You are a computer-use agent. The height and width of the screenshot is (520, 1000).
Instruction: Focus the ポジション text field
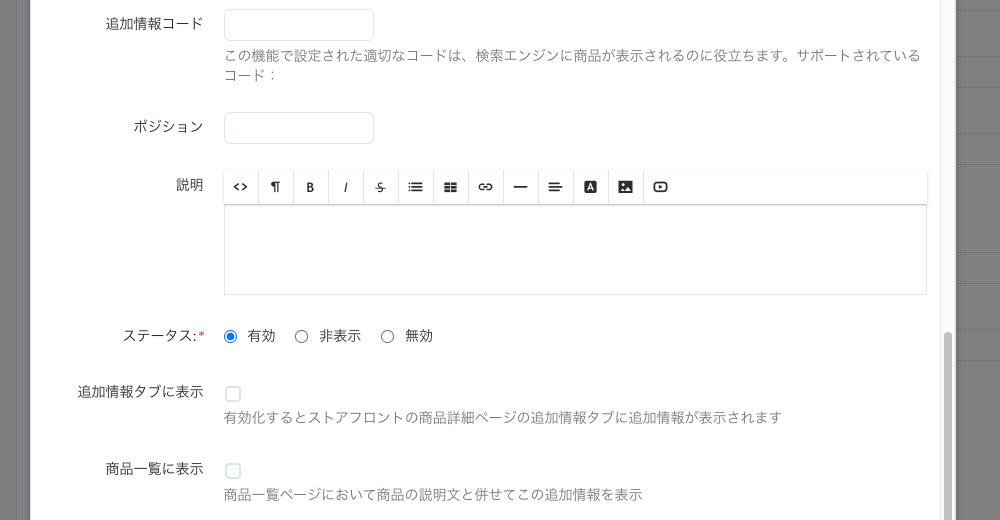point(298,128)
